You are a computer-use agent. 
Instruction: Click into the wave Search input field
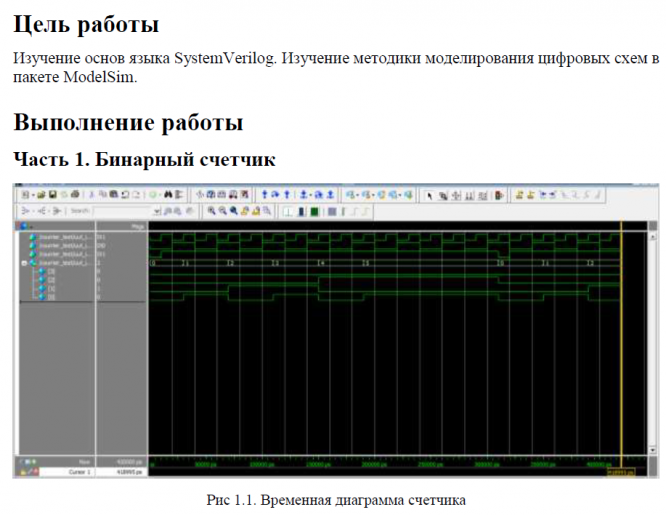[x=123, y=211]
